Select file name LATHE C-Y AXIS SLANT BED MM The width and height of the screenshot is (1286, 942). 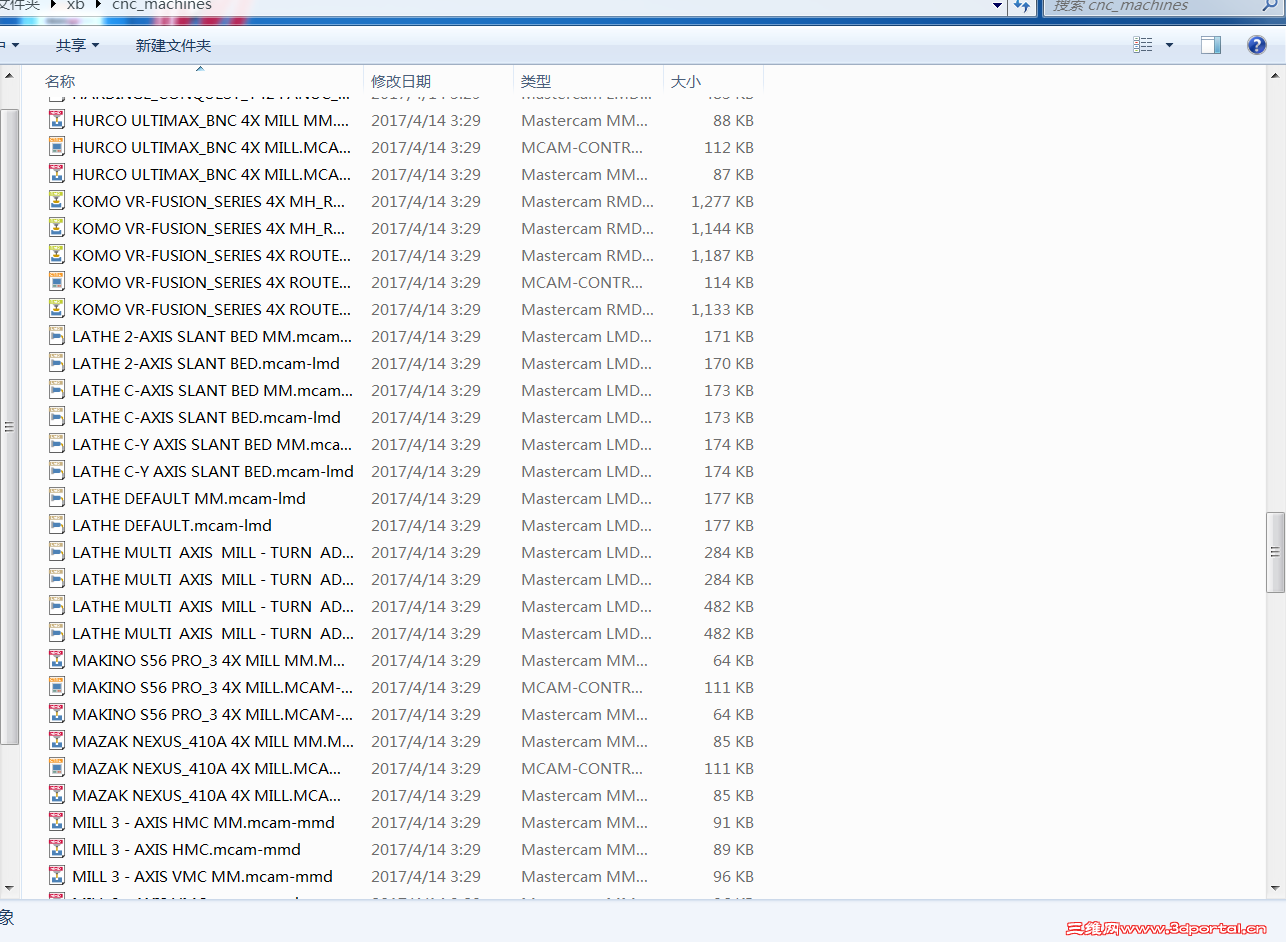click(x=213, y=444)
